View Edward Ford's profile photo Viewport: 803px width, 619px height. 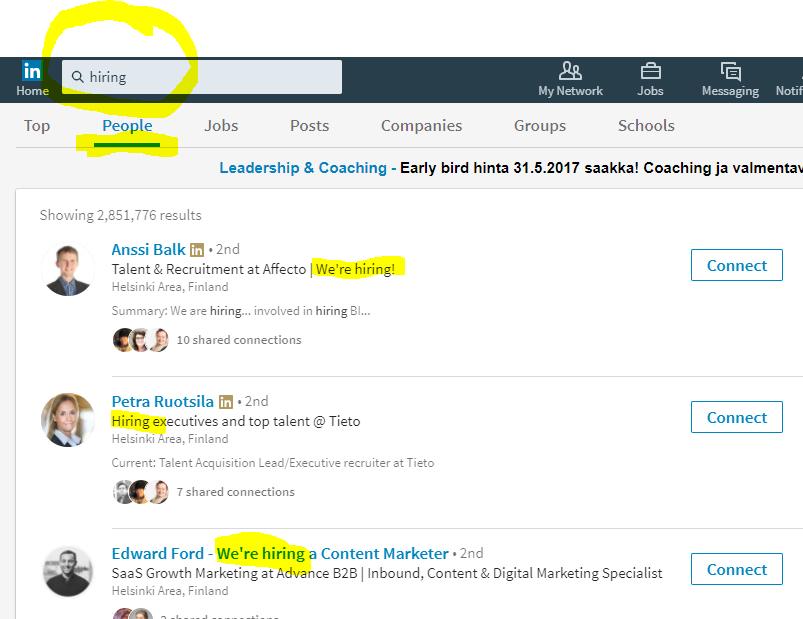tap(68, 571)
